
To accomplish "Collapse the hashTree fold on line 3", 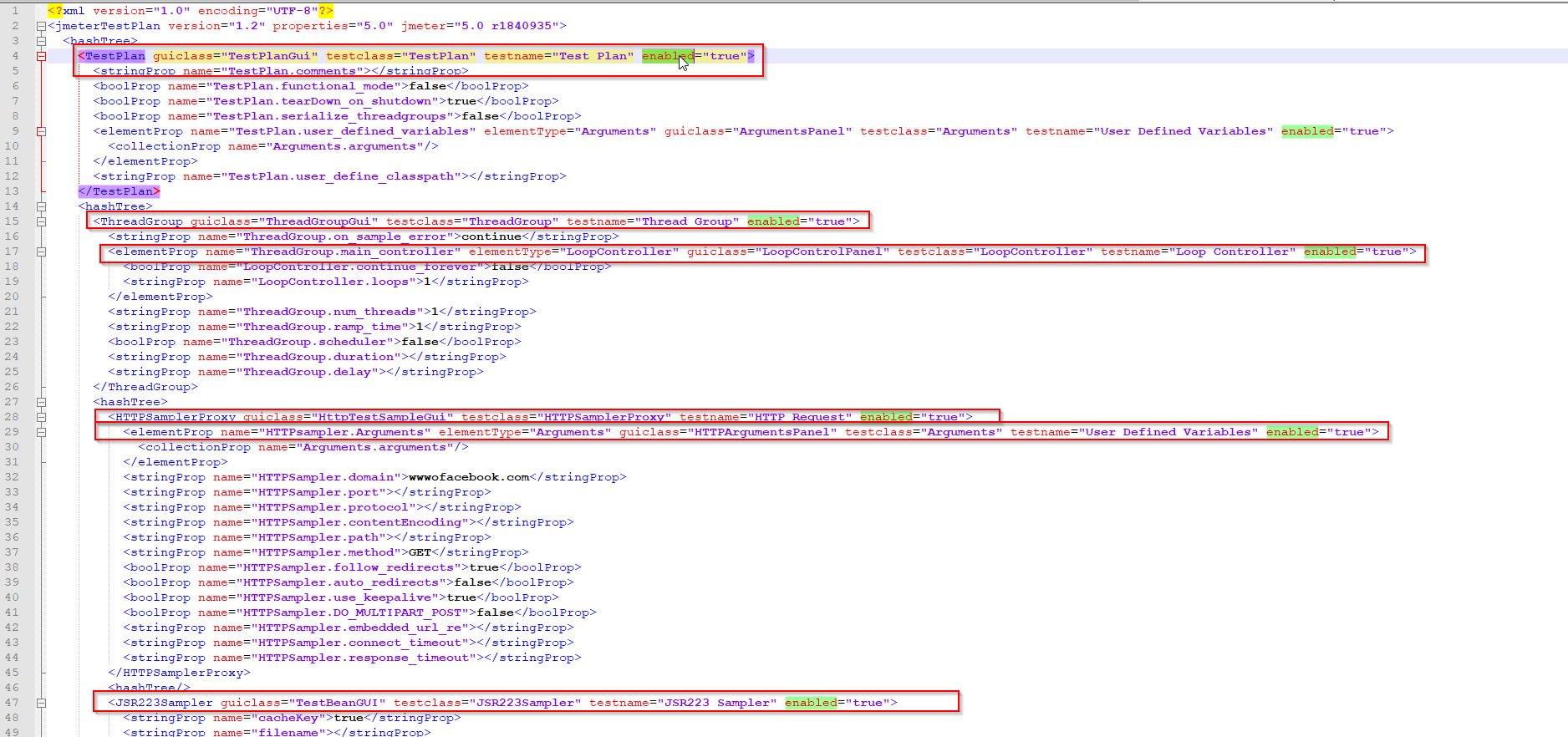I will point(41,41).
